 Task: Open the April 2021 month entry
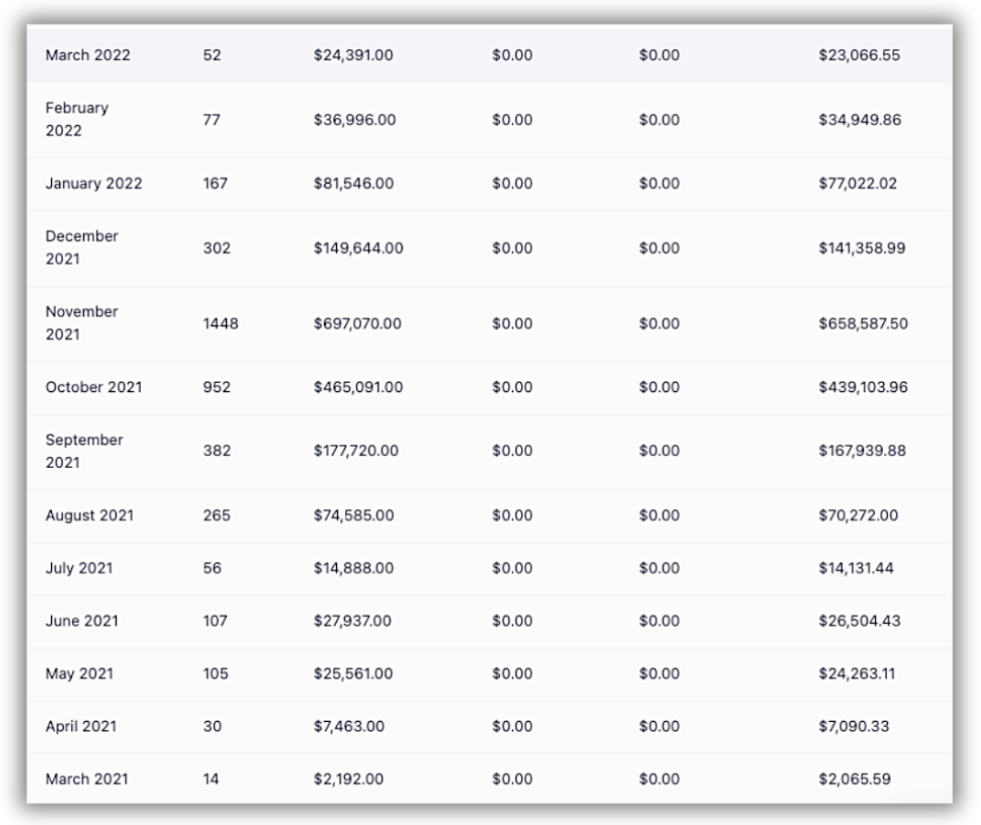[x=81, y=726]
